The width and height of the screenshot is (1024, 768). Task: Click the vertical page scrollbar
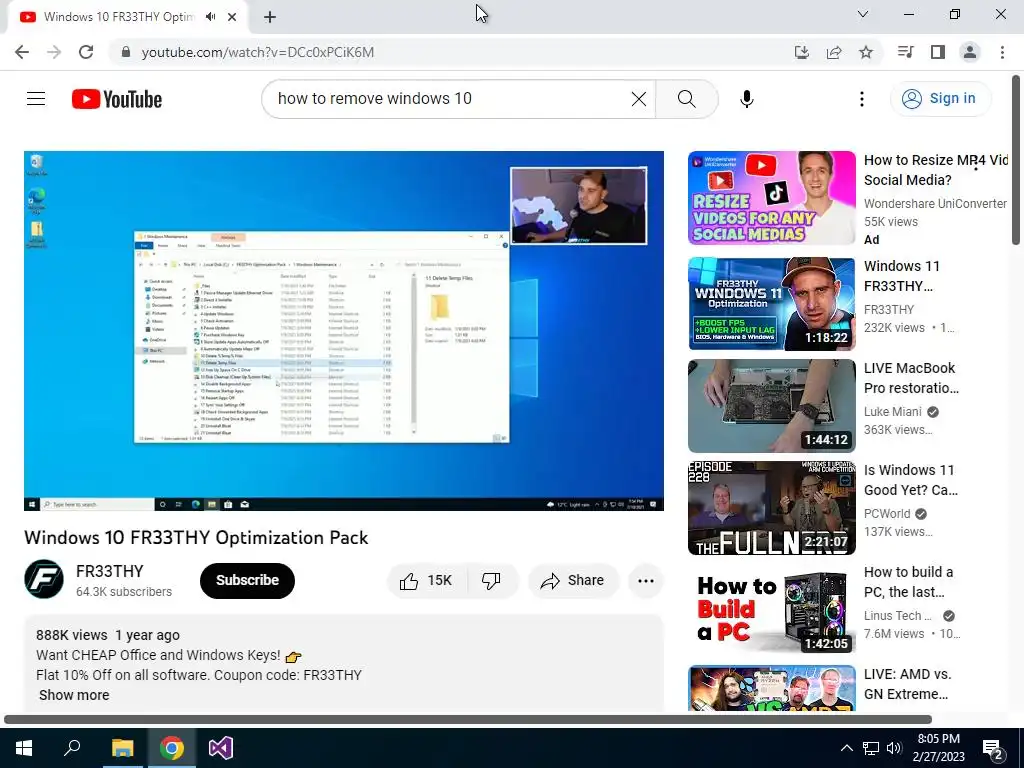[x=1016, y=160]
